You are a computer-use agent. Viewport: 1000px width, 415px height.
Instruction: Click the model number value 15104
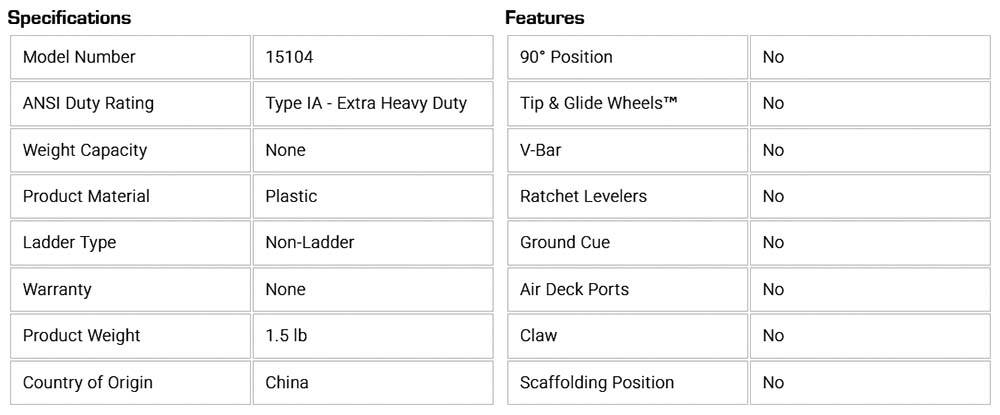click(x=289, y=57)
